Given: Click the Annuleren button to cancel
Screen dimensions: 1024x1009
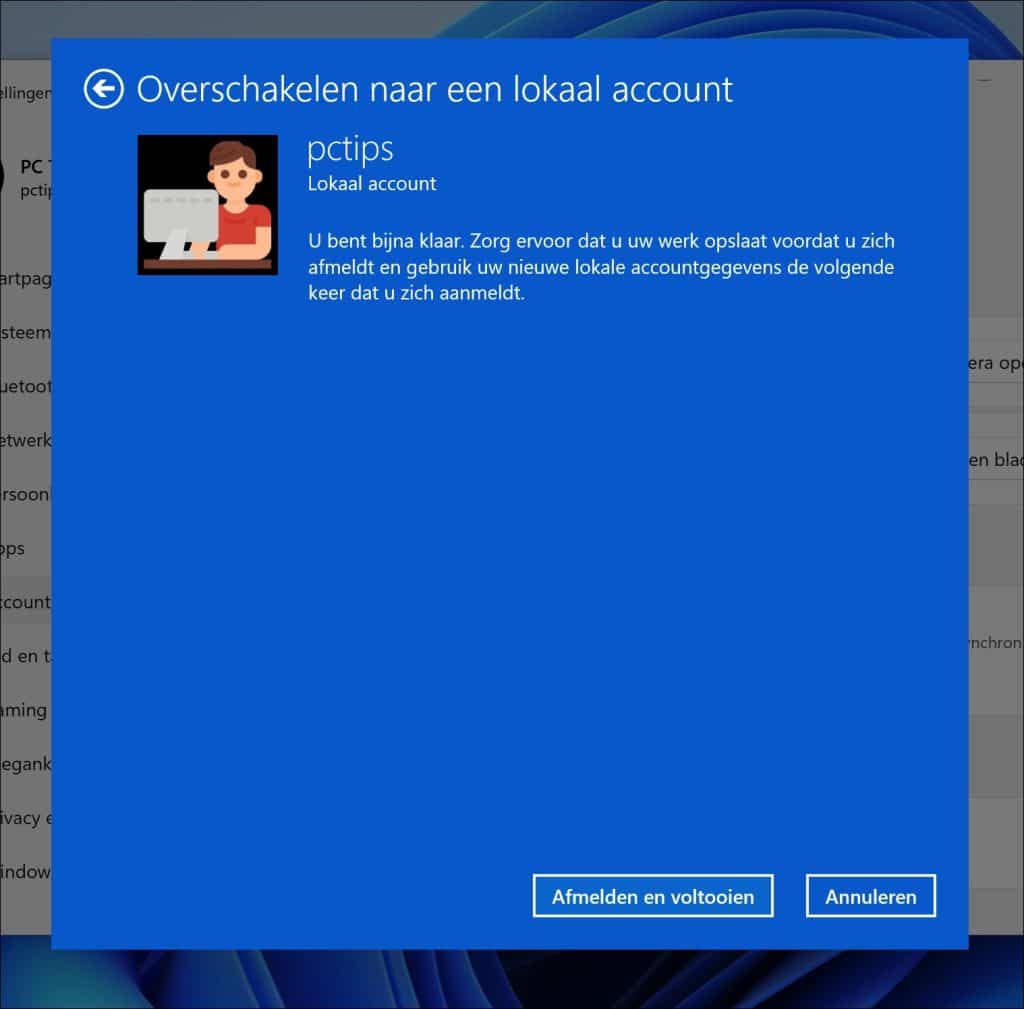Looking at the screenshot, I should tap(870, 896).
